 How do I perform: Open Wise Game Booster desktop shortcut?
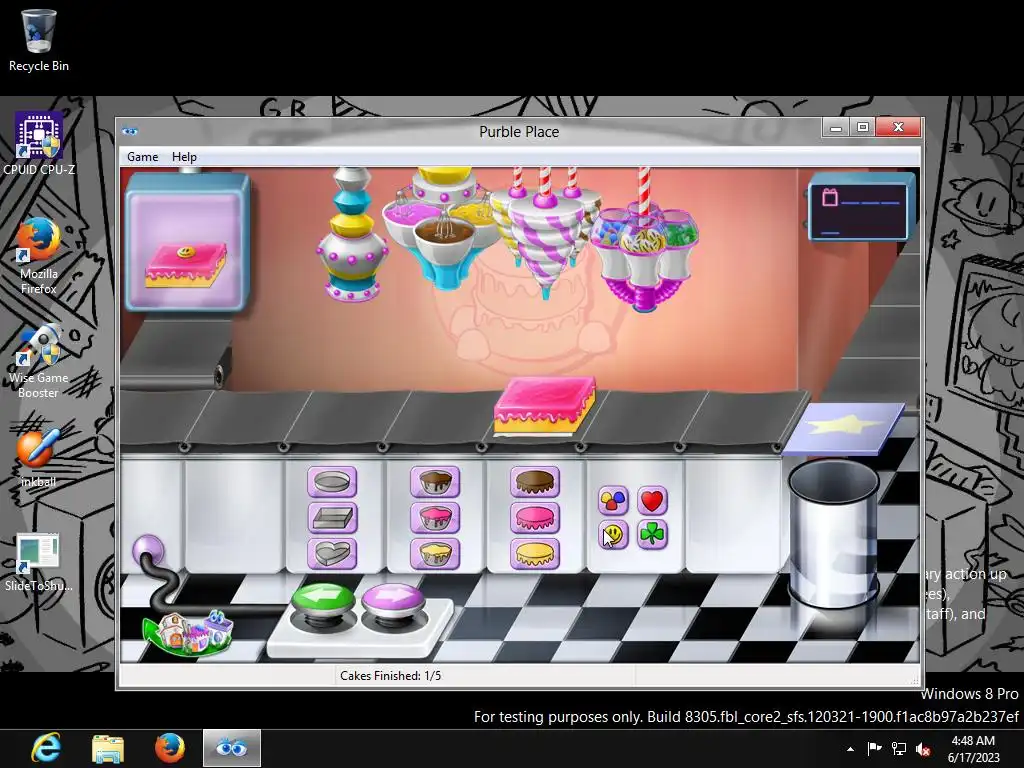pos(39,360)
